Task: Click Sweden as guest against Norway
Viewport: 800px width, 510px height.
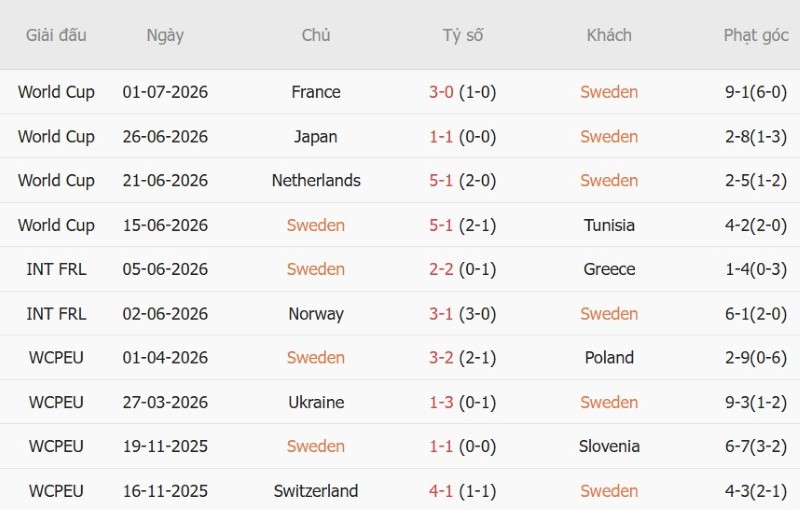Action: [x=609, y=314]
